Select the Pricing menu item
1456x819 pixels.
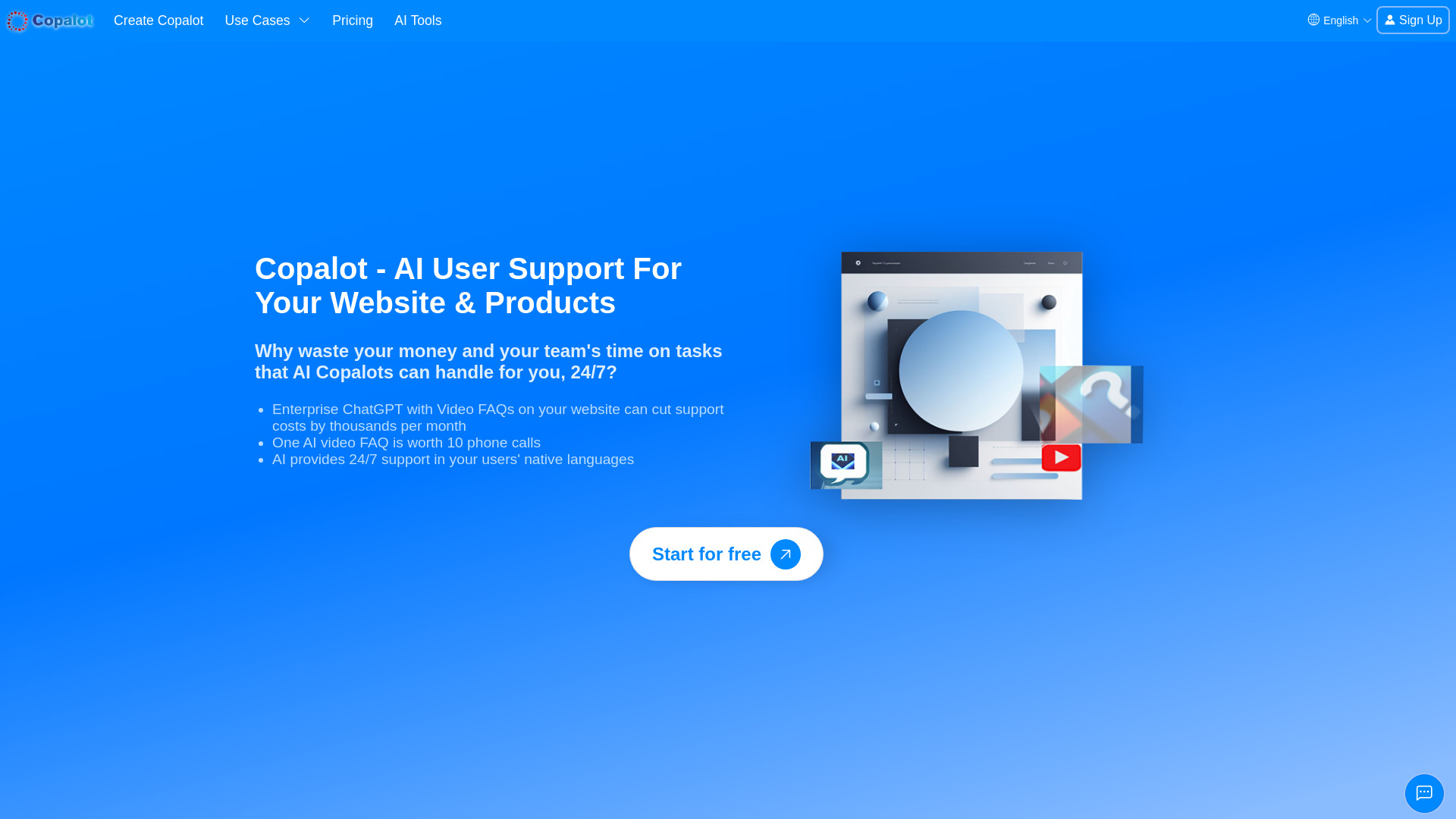(x=352, y=21)
